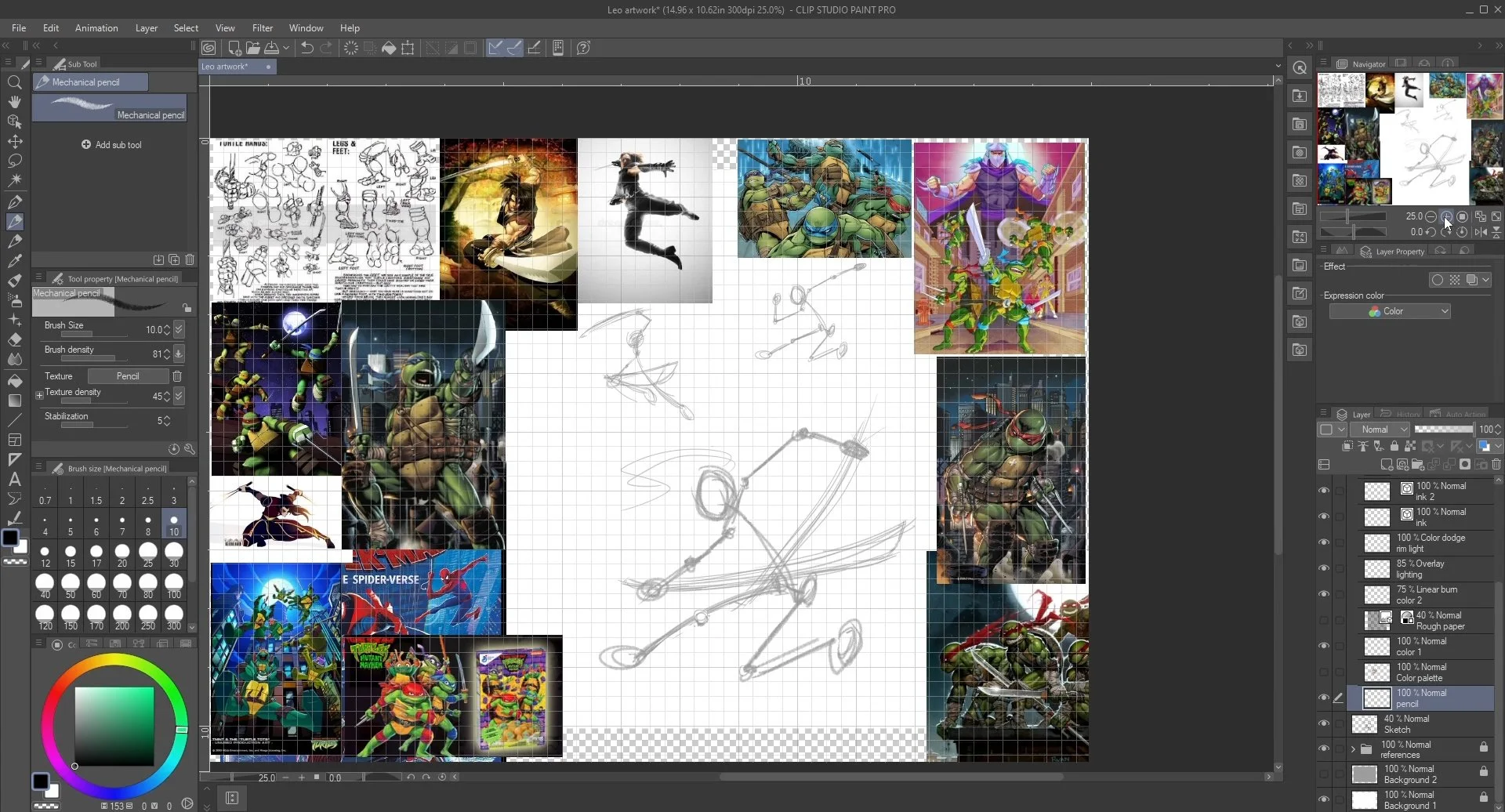This screenshot has width=1505, height=812.
Task: Toggle visibility of the Sketch layer
Action: point(1324,723)
